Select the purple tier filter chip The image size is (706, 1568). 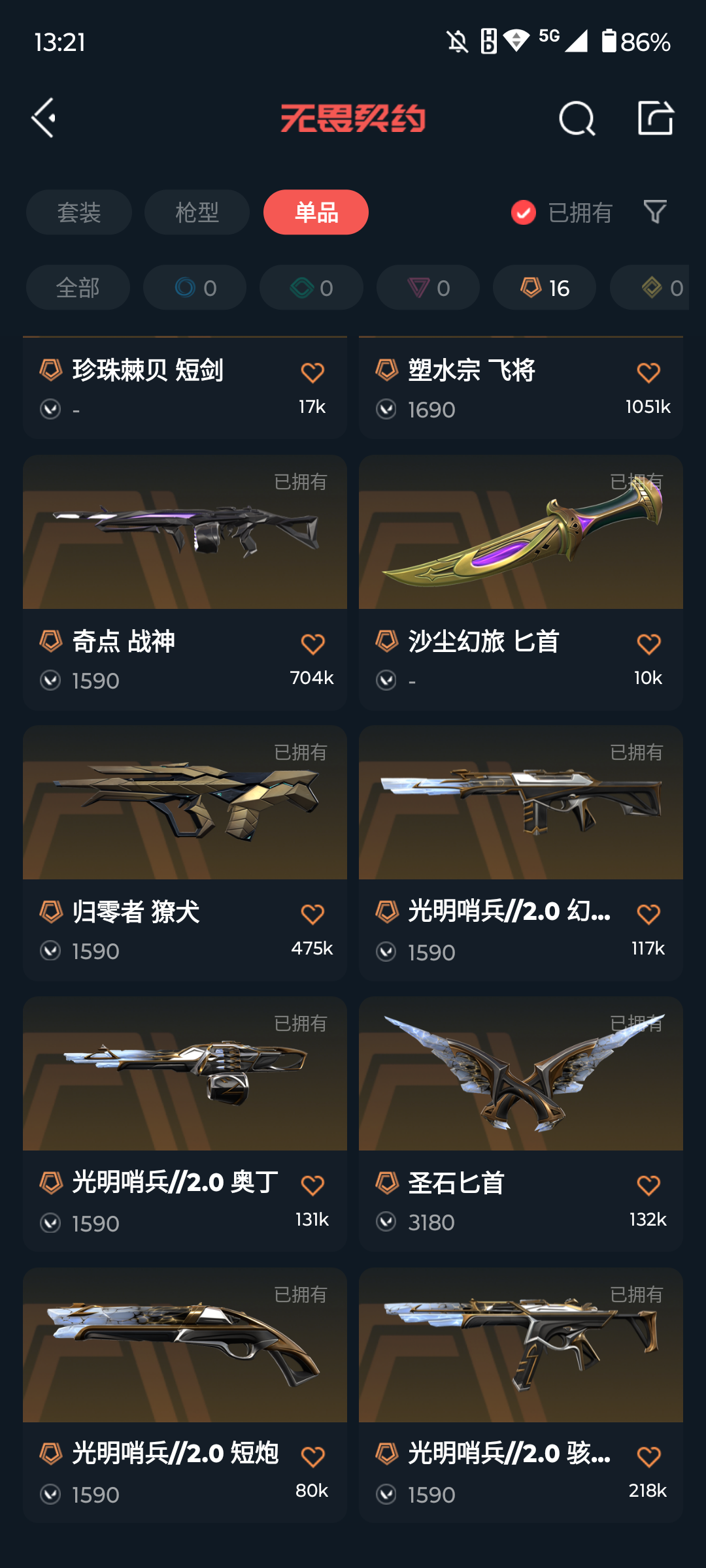tap(428, 287)
